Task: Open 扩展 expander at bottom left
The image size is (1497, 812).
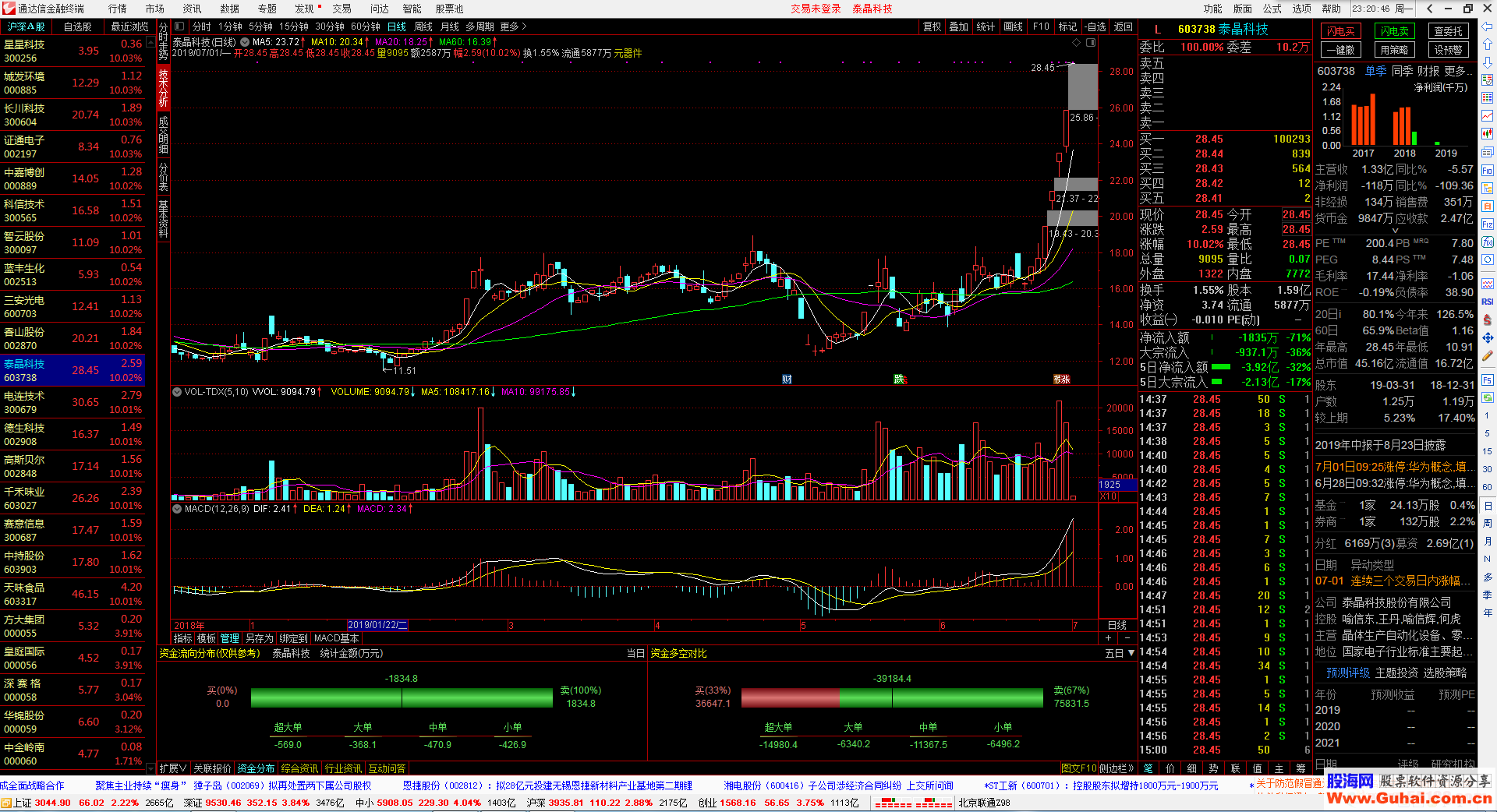Action: (x=173, y=768)
